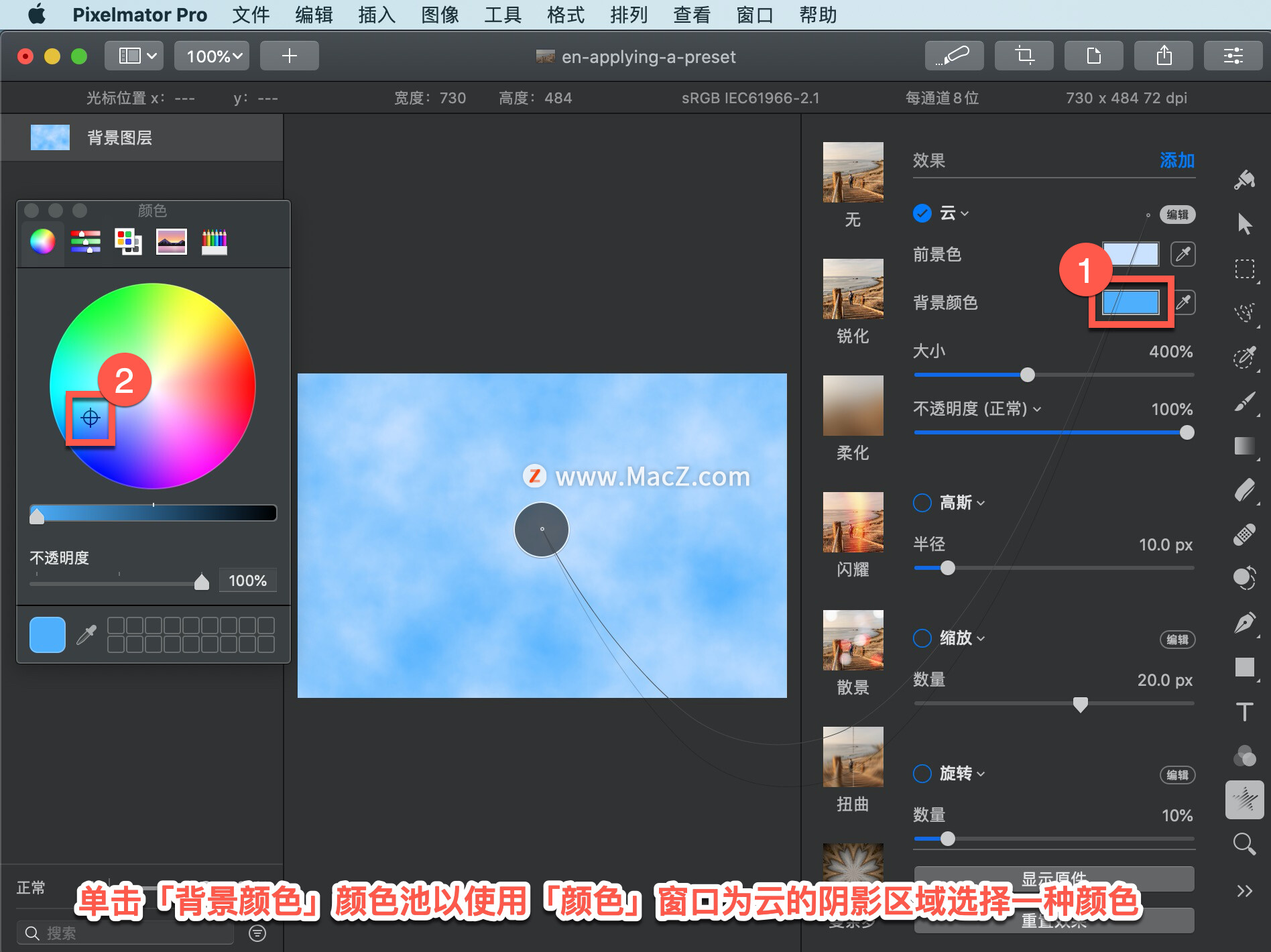Open the tool options sliders button
The image size is (1271, 952).
[x=1233, y=56]
